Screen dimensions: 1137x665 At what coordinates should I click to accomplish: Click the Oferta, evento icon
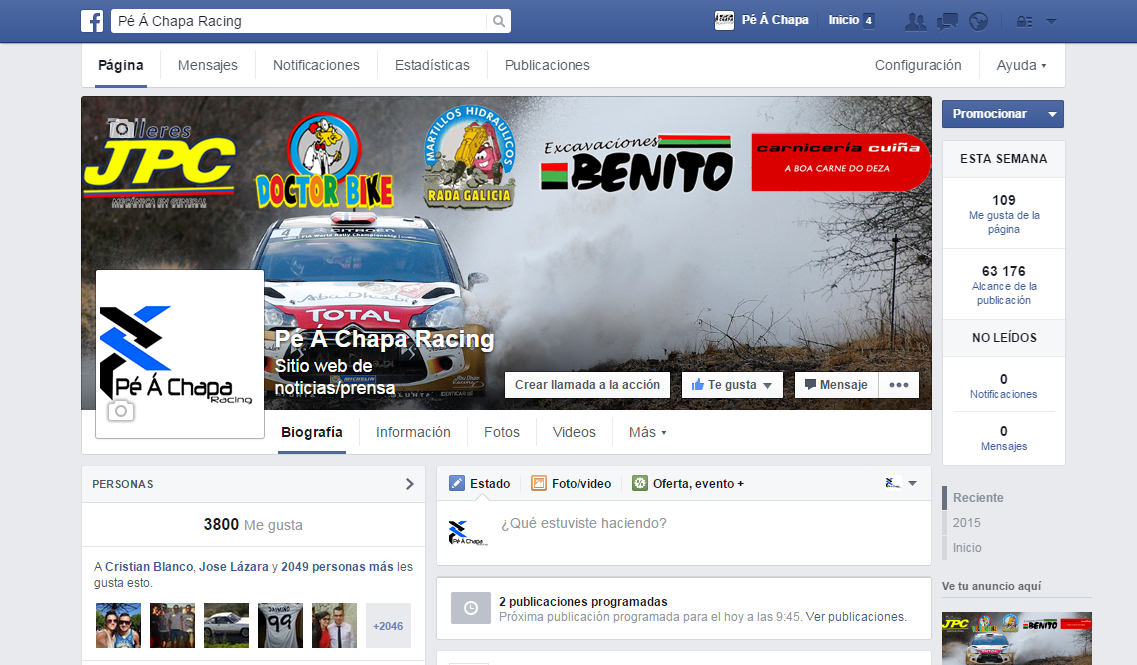pyautogui.click(x=640, y=483)
